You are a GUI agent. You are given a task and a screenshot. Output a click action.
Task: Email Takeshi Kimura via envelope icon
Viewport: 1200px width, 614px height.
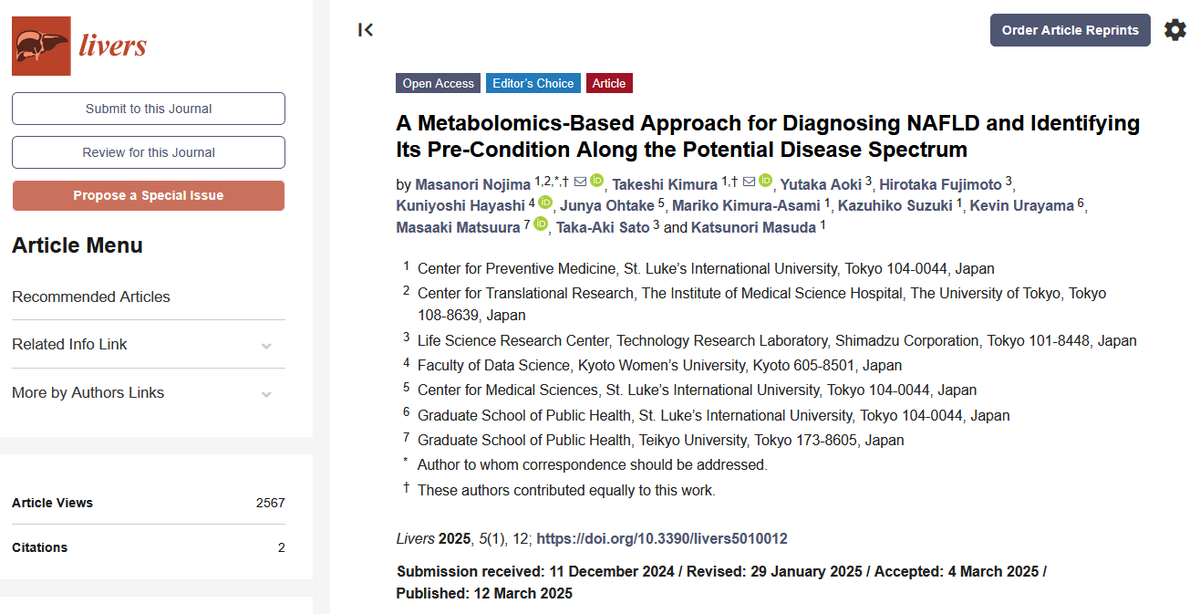pos(749,181)
